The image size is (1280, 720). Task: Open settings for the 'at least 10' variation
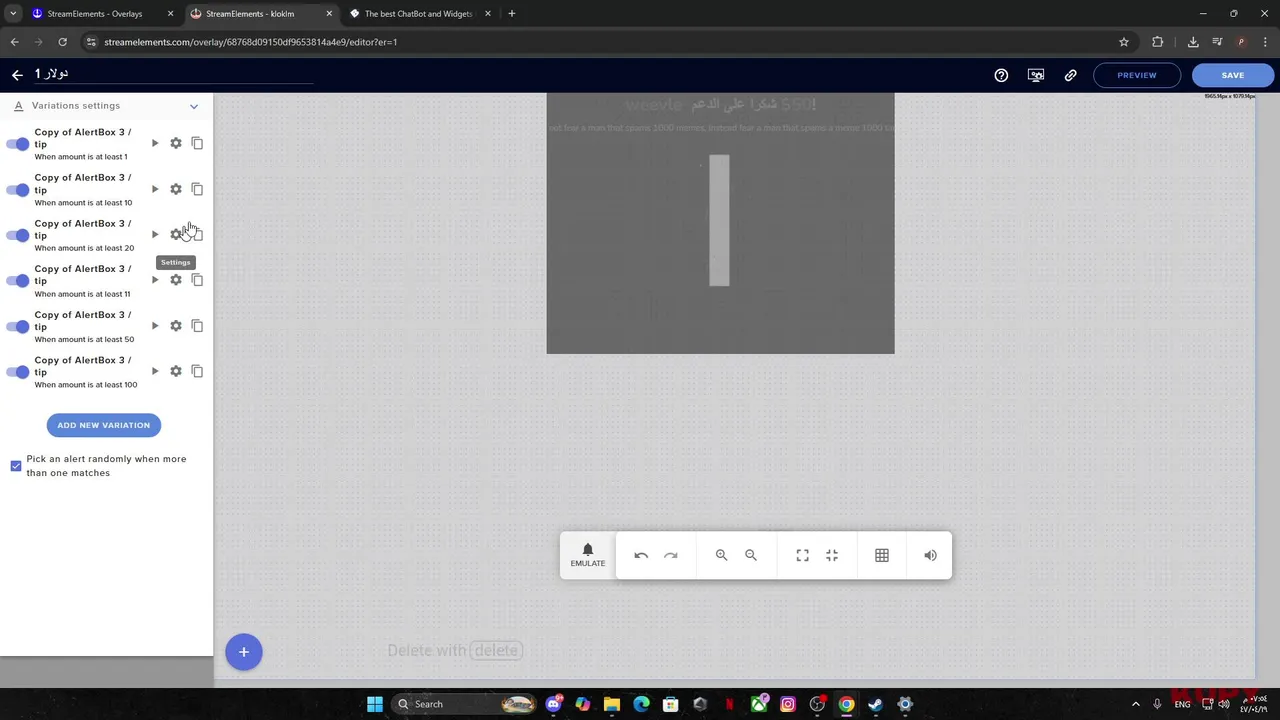click(176, 189)
